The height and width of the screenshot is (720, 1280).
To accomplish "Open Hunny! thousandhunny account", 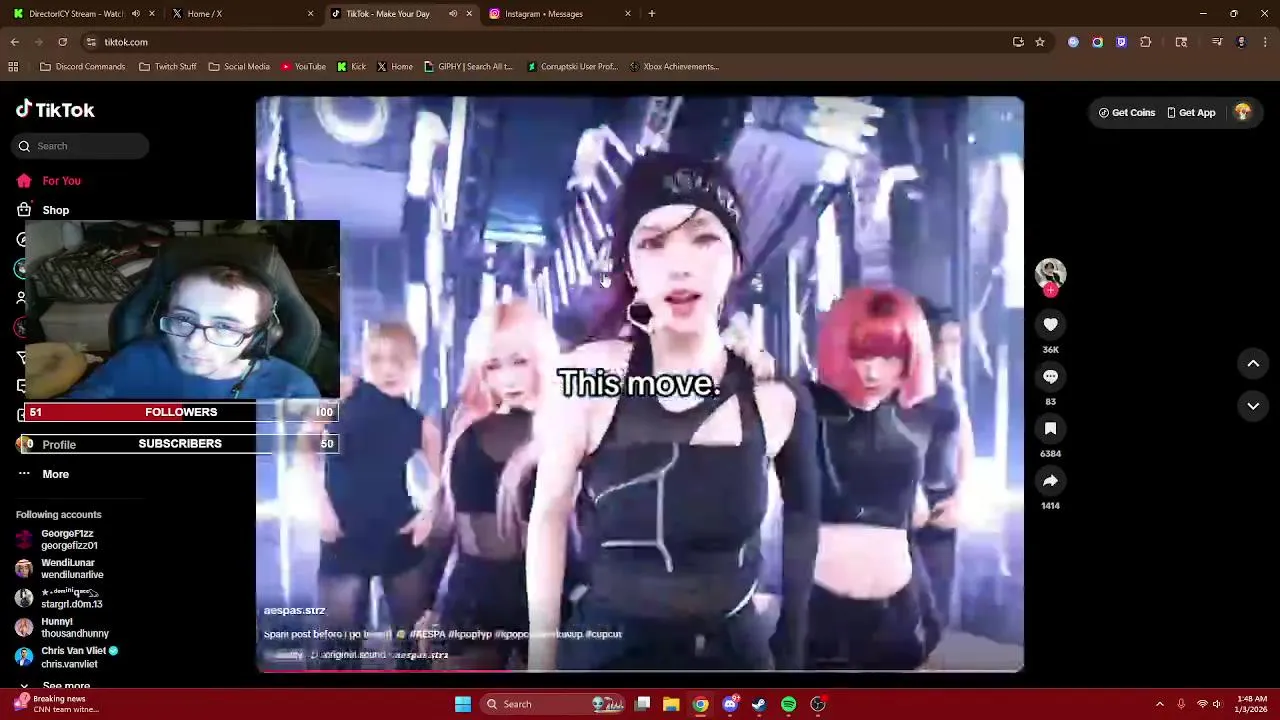I will coord(75,627).
